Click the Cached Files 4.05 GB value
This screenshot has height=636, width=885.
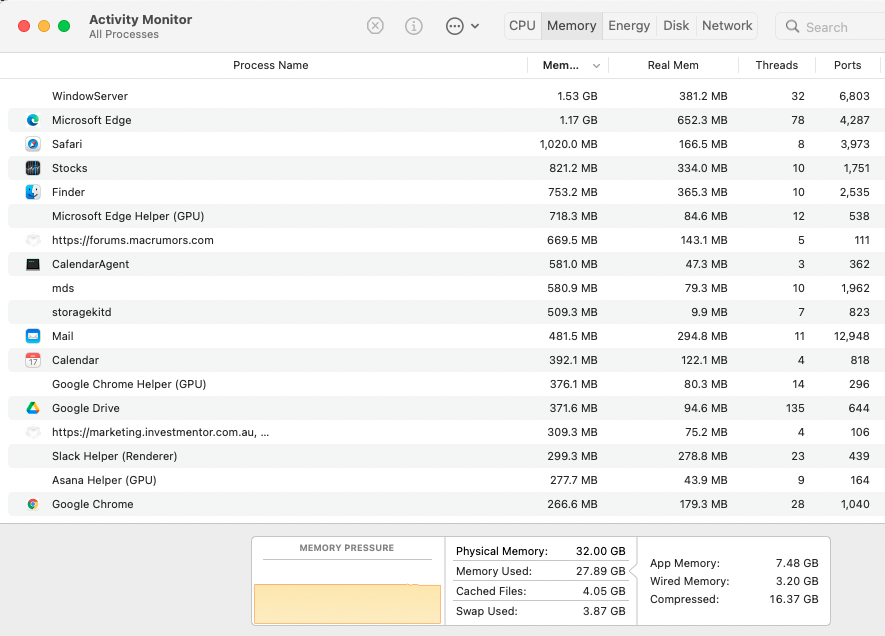604,591
